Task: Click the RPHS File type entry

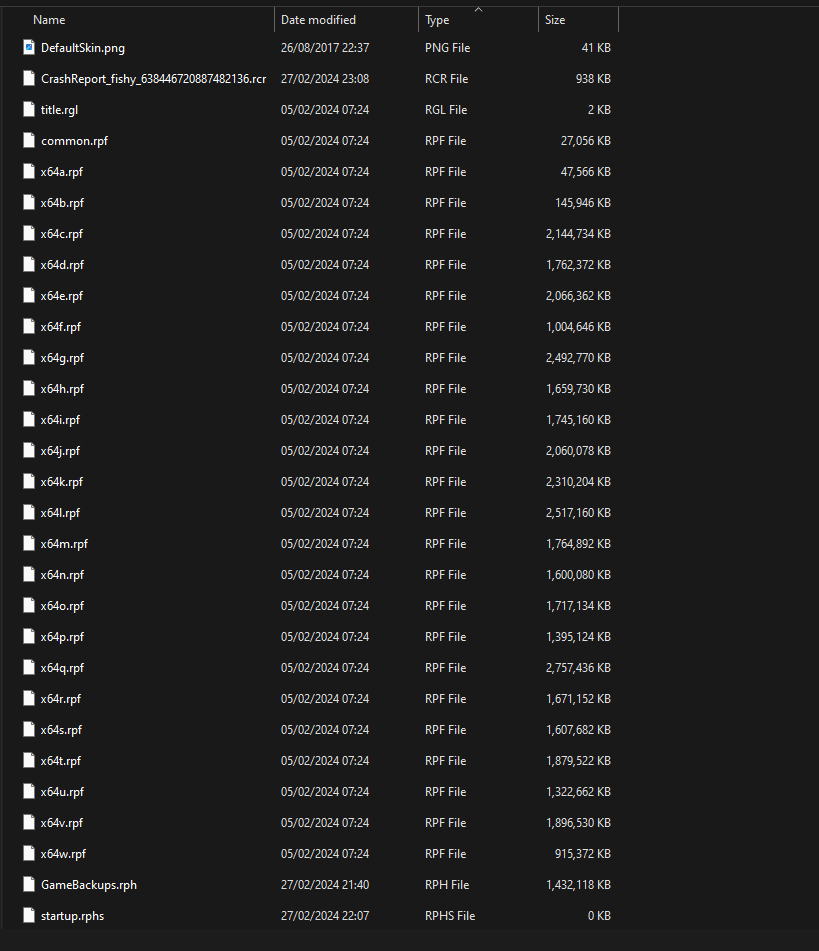Action: (x=449, y=916)
